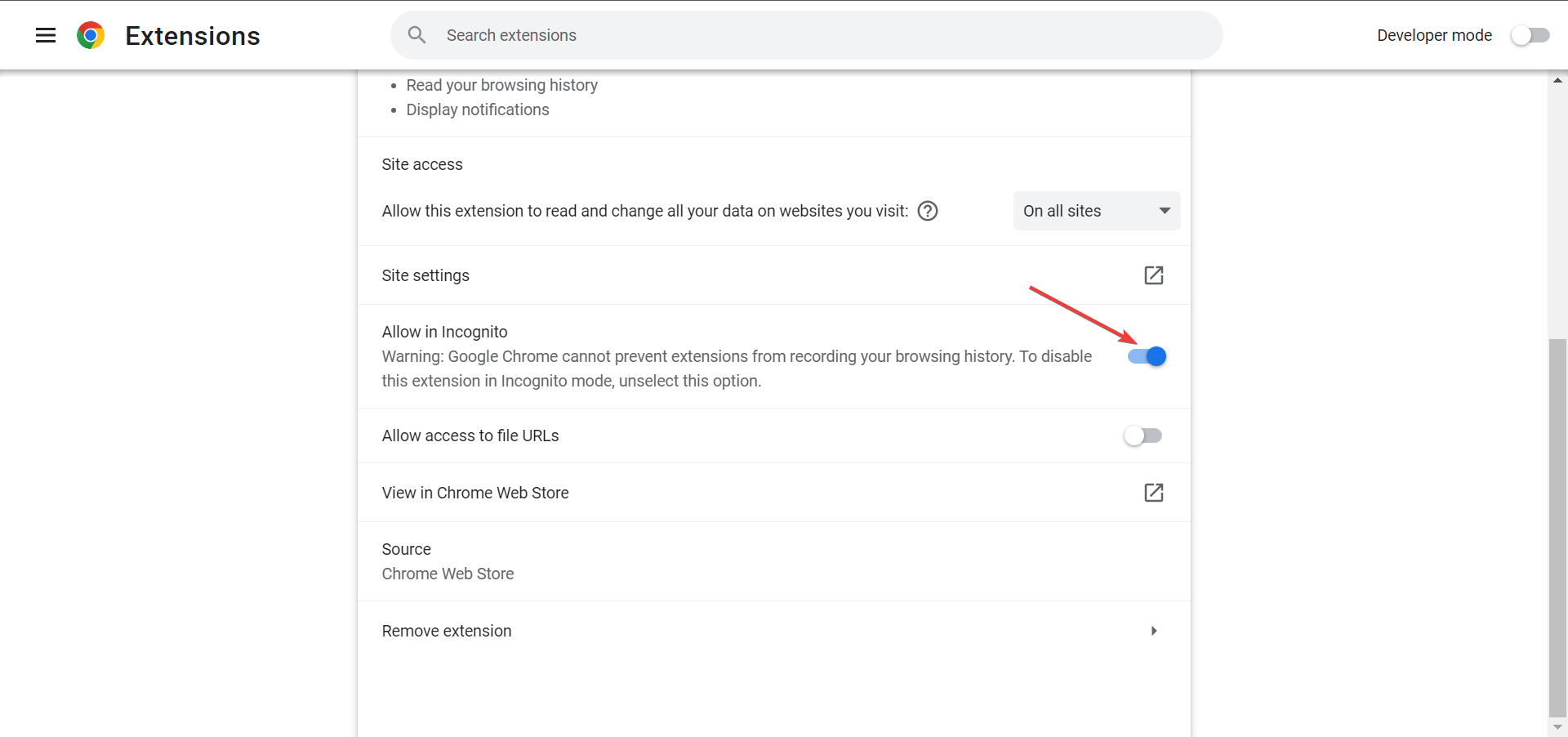Toggle Developer mode switch
Viewport: 1568px width, 737px height.
point(1530,35)
